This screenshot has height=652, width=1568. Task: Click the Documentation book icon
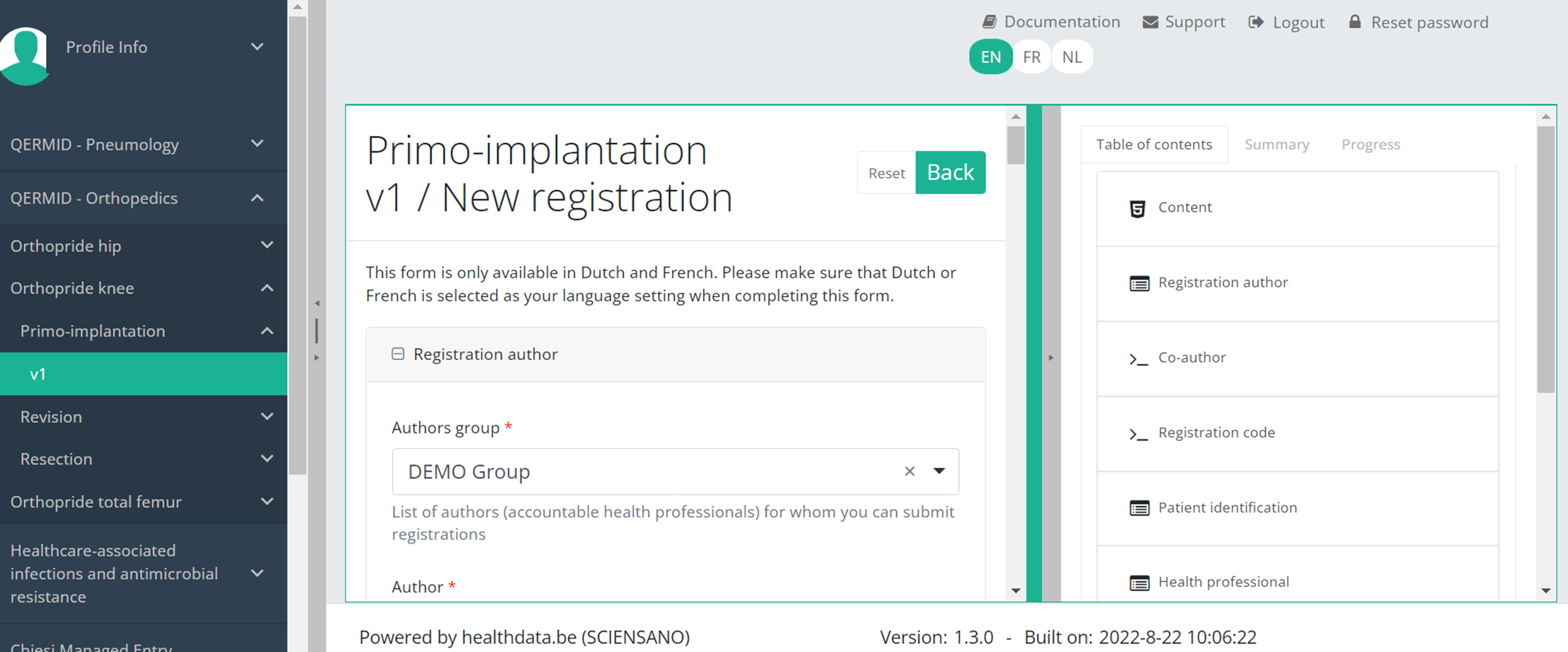click(989, 22)
